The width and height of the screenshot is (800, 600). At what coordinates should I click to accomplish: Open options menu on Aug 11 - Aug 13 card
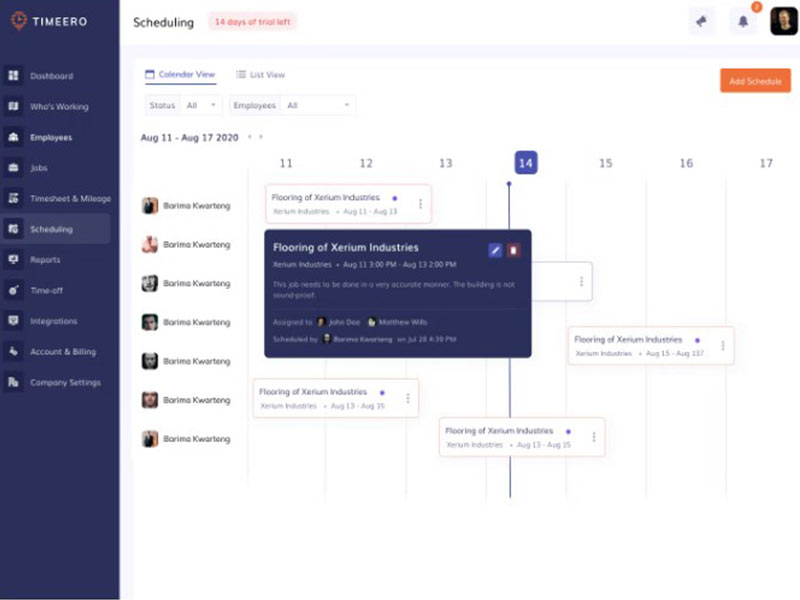click(x=420, y=204)
